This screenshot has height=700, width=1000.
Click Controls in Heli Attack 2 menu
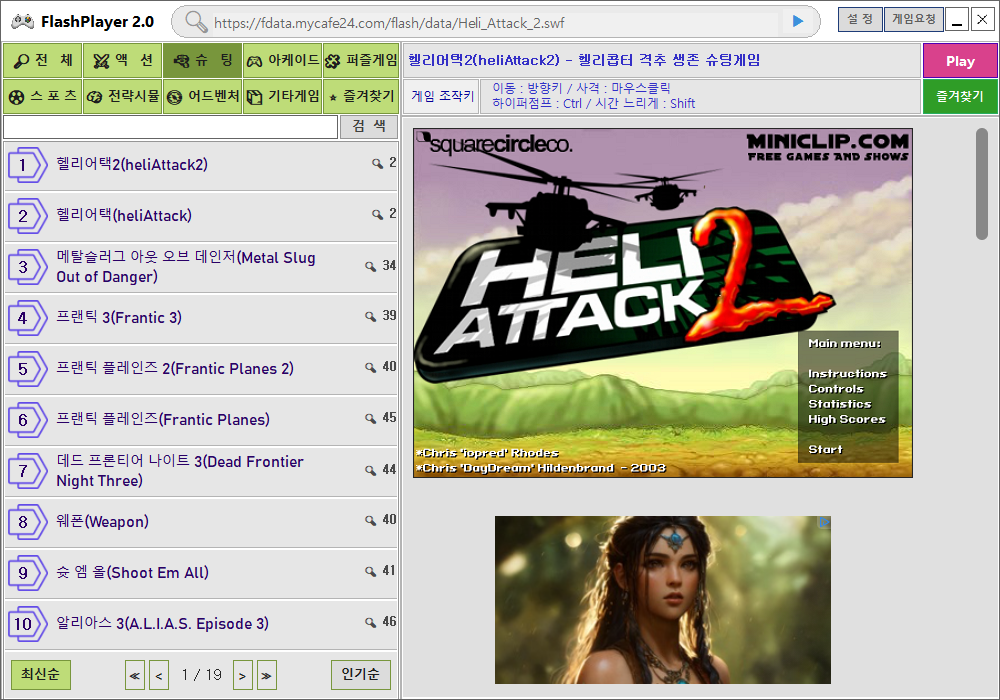pos(835,389)
